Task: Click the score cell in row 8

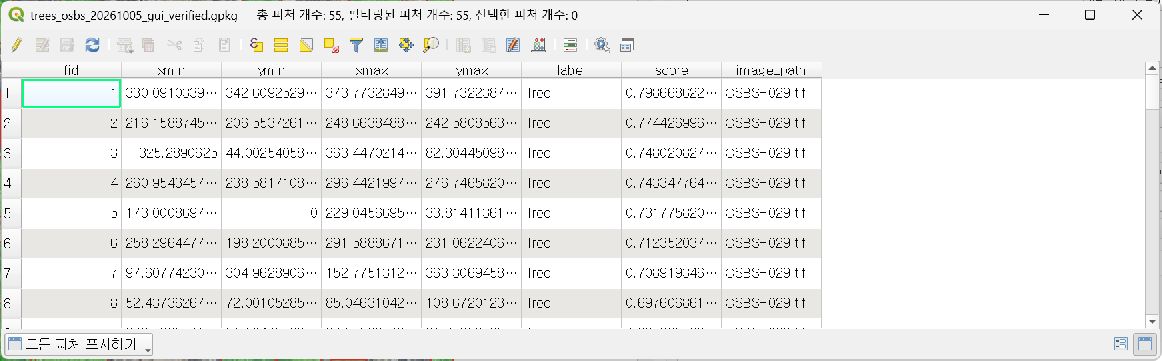Action: [671, 302]
